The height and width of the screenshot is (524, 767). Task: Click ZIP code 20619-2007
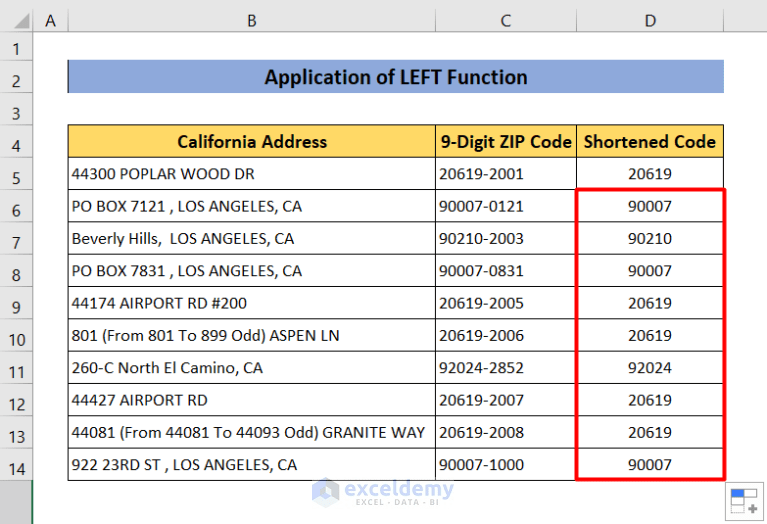coord(506,400)
